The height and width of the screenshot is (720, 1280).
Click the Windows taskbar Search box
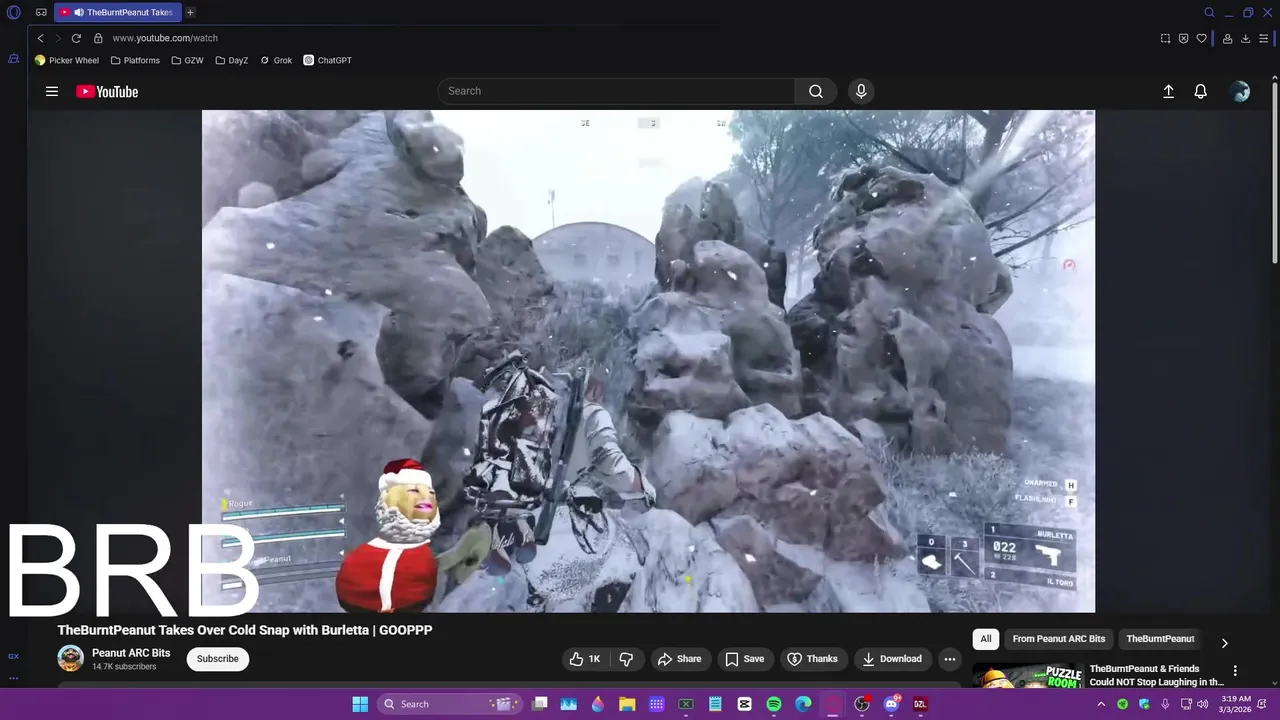pyautogui.click(x=451, y=704)
